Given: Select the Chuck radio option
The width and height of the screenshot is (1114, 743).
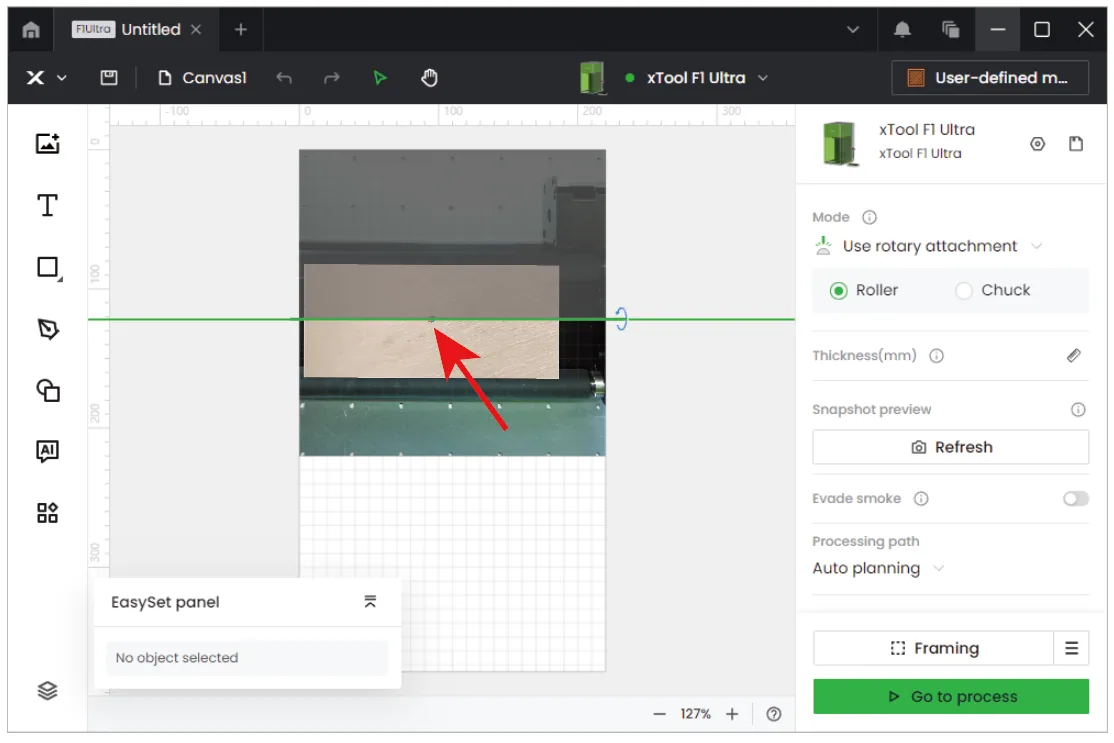Looking at the screenshot, I should click(993, 290).
